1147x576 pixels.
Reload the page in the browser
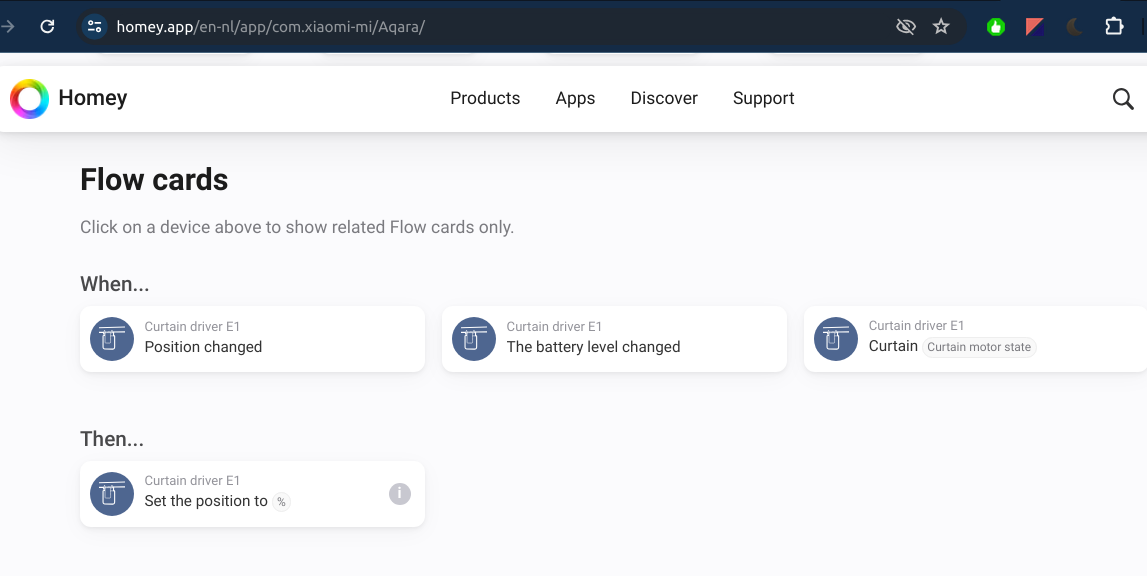pos(47,27)
